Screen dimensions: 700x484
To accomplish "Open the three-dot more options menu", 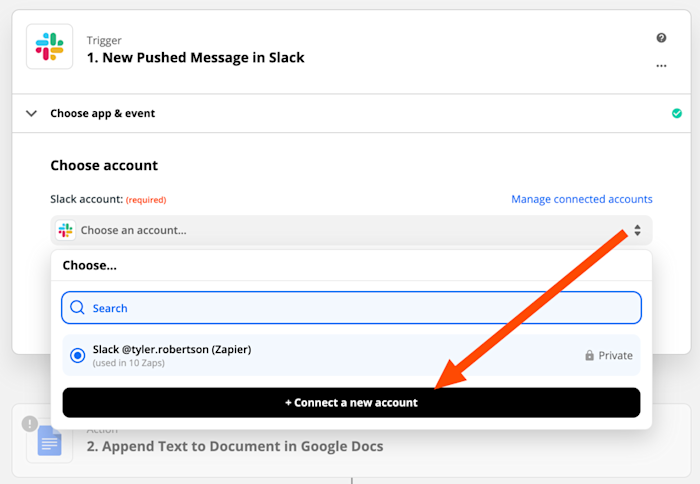I will (x=661, y=66).
